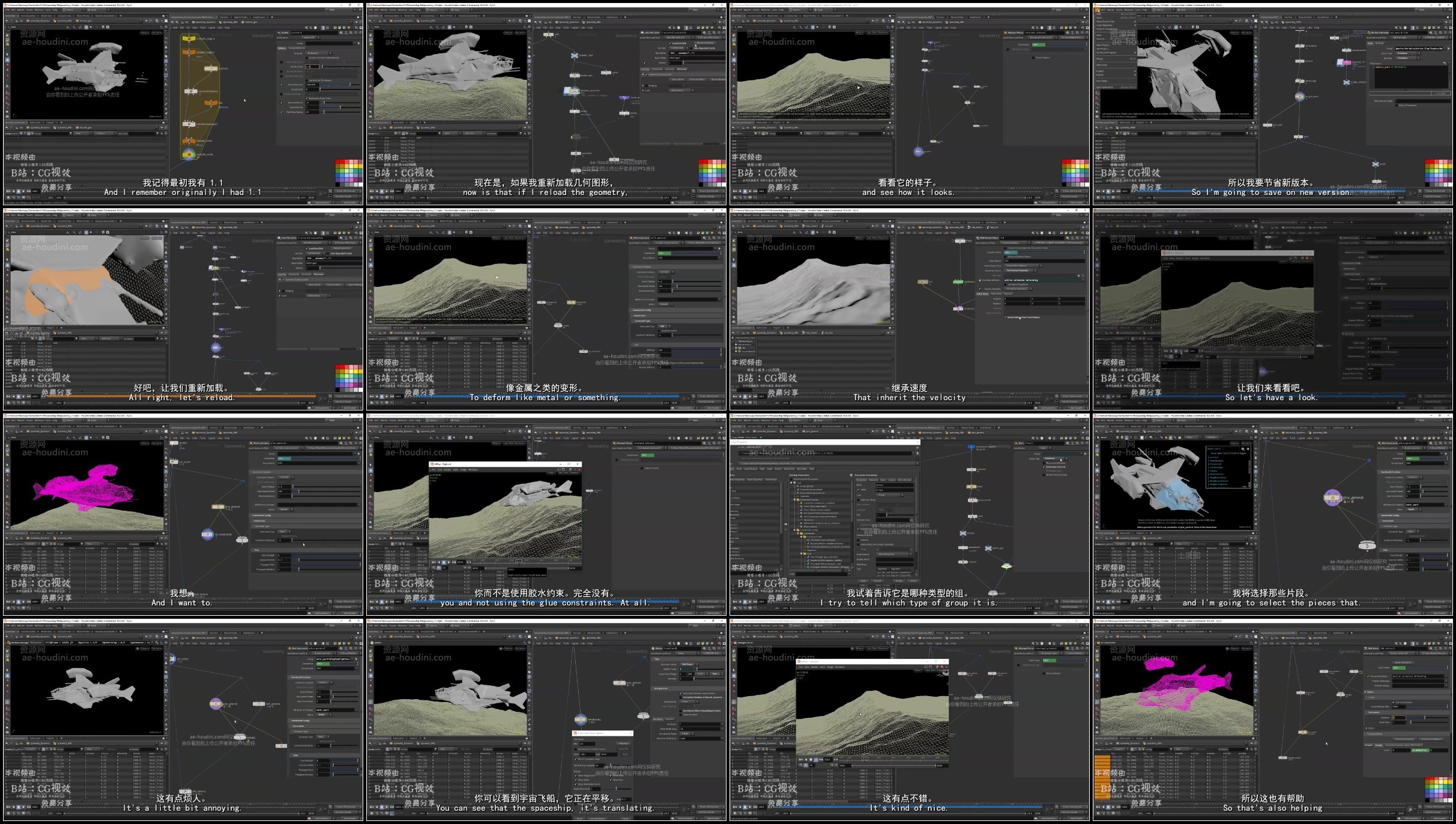Click Accept button in 'type of group' frame
1456x824 pixels.
coord(899,580)
